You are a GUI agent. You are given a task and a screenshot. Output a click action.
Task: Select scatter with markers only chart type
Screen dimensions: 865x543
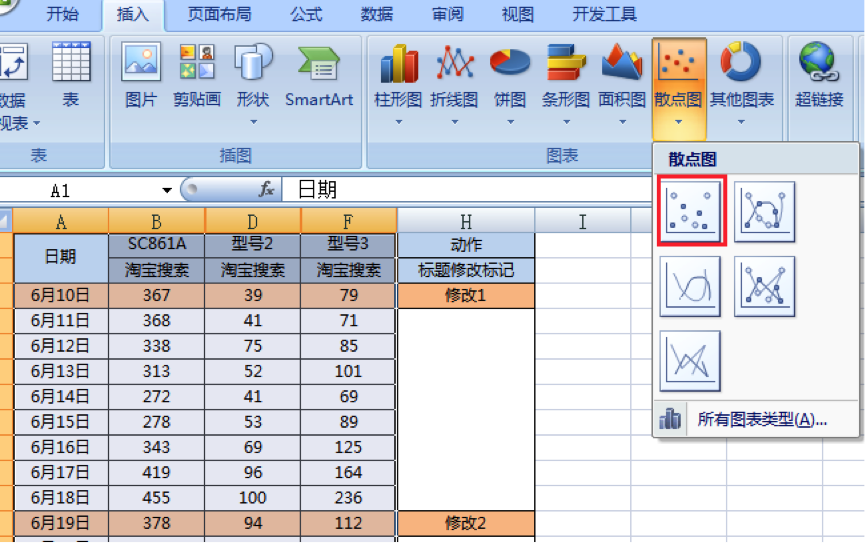(690, 211)
